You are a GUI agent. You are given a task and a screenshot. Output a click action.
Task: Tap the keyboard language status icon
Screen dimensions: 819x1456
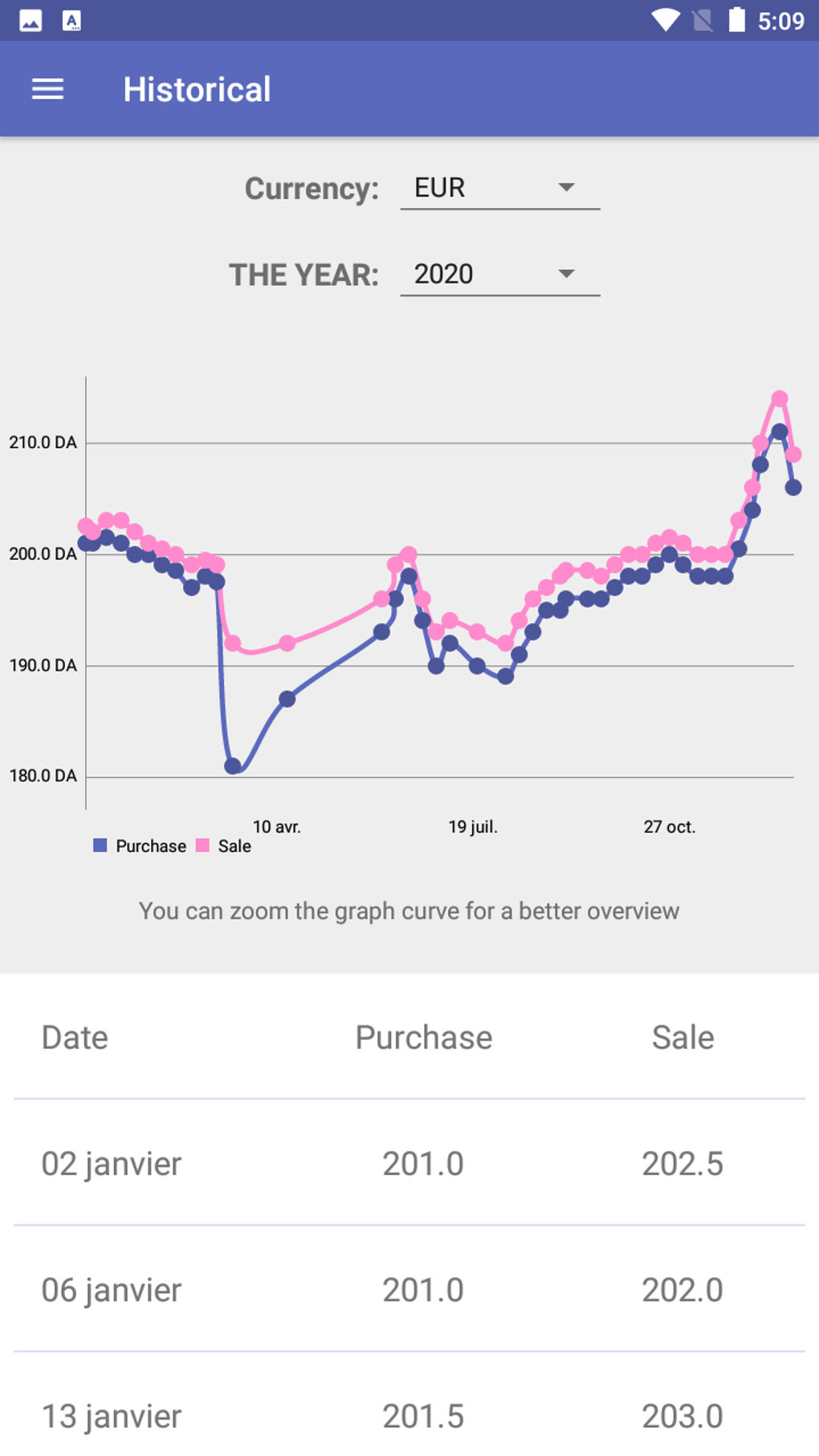point(71,20)
